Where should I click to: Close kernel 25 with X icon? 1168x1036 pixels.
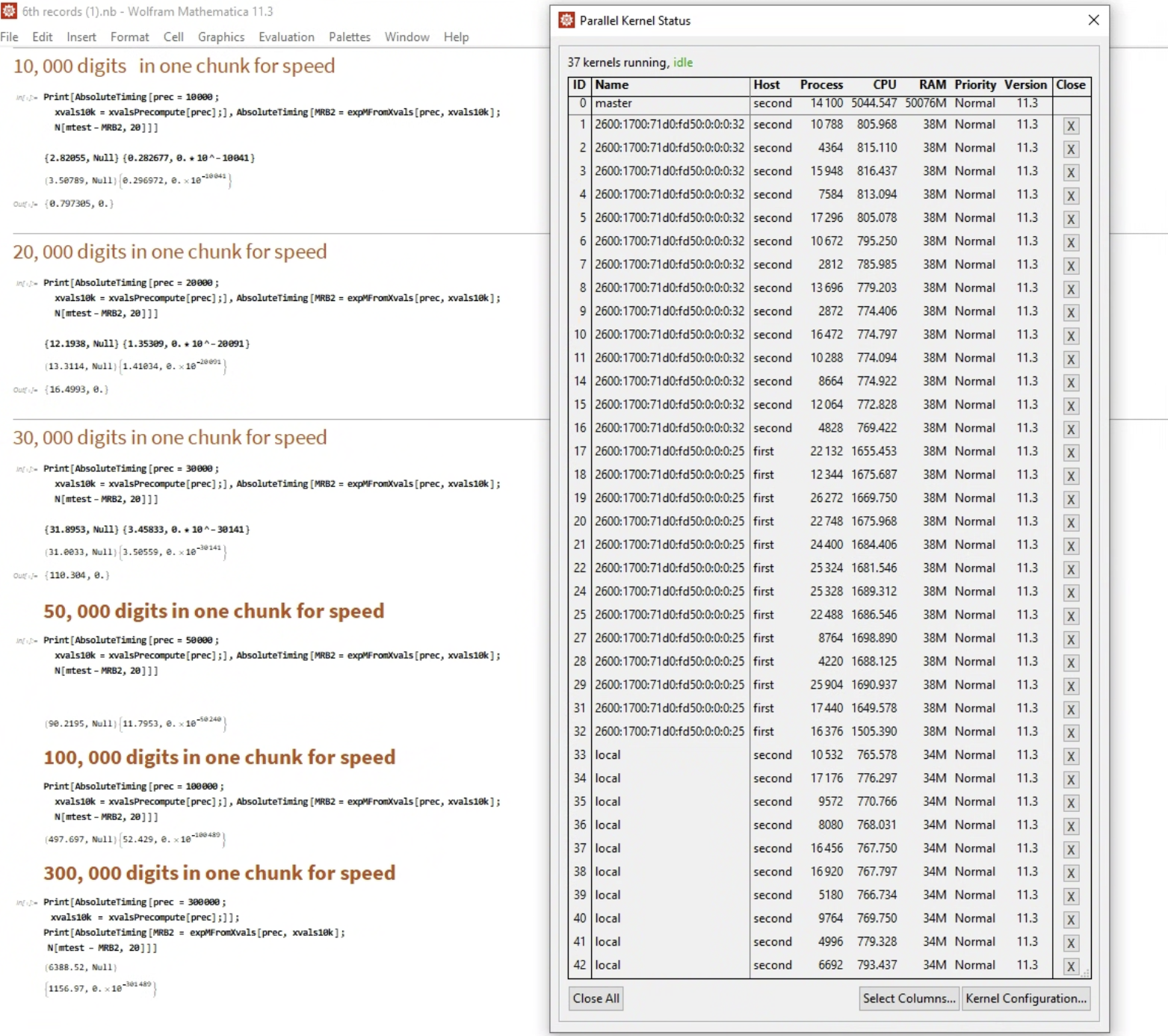(1070, 616)
